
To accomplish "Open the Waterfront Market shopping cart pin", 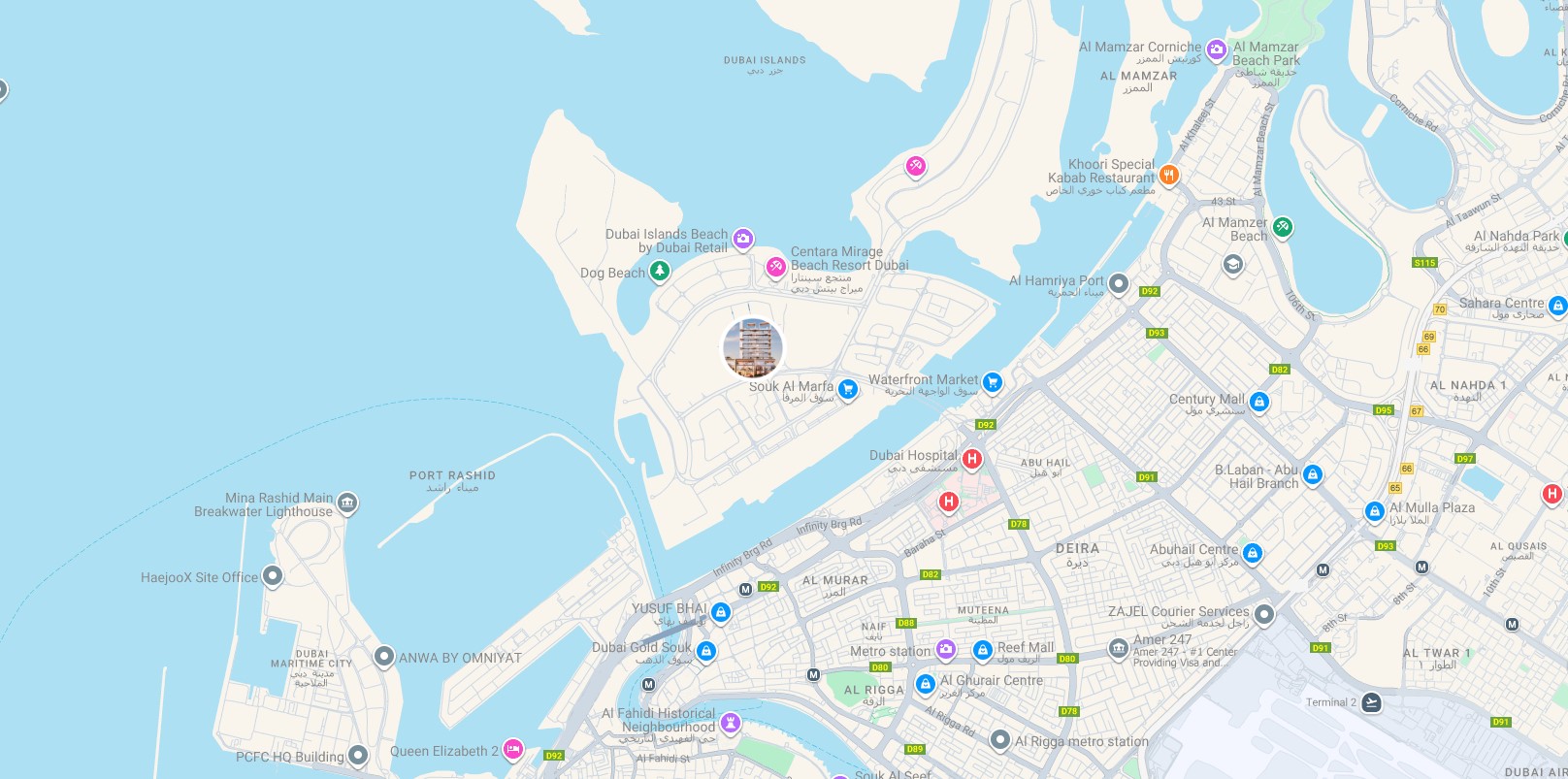I will 992,383.
